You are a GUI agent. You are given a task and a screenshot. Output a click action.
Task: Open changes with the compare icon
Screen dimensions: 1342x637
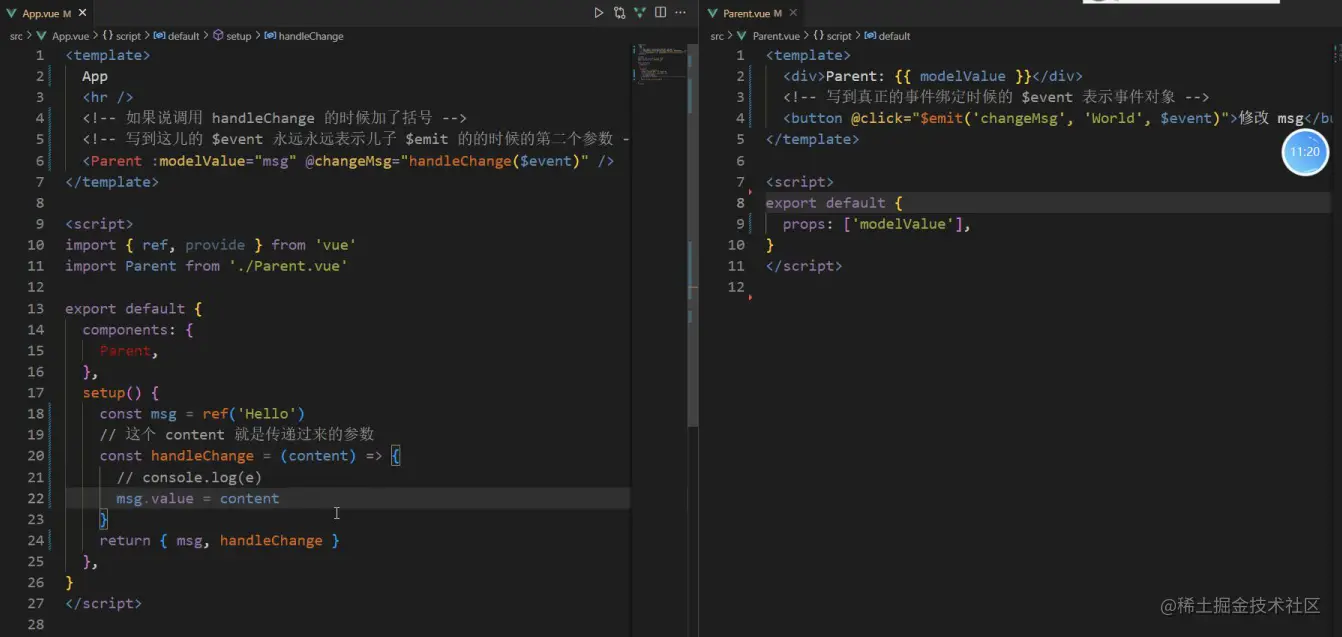click(x=620, y=13)
